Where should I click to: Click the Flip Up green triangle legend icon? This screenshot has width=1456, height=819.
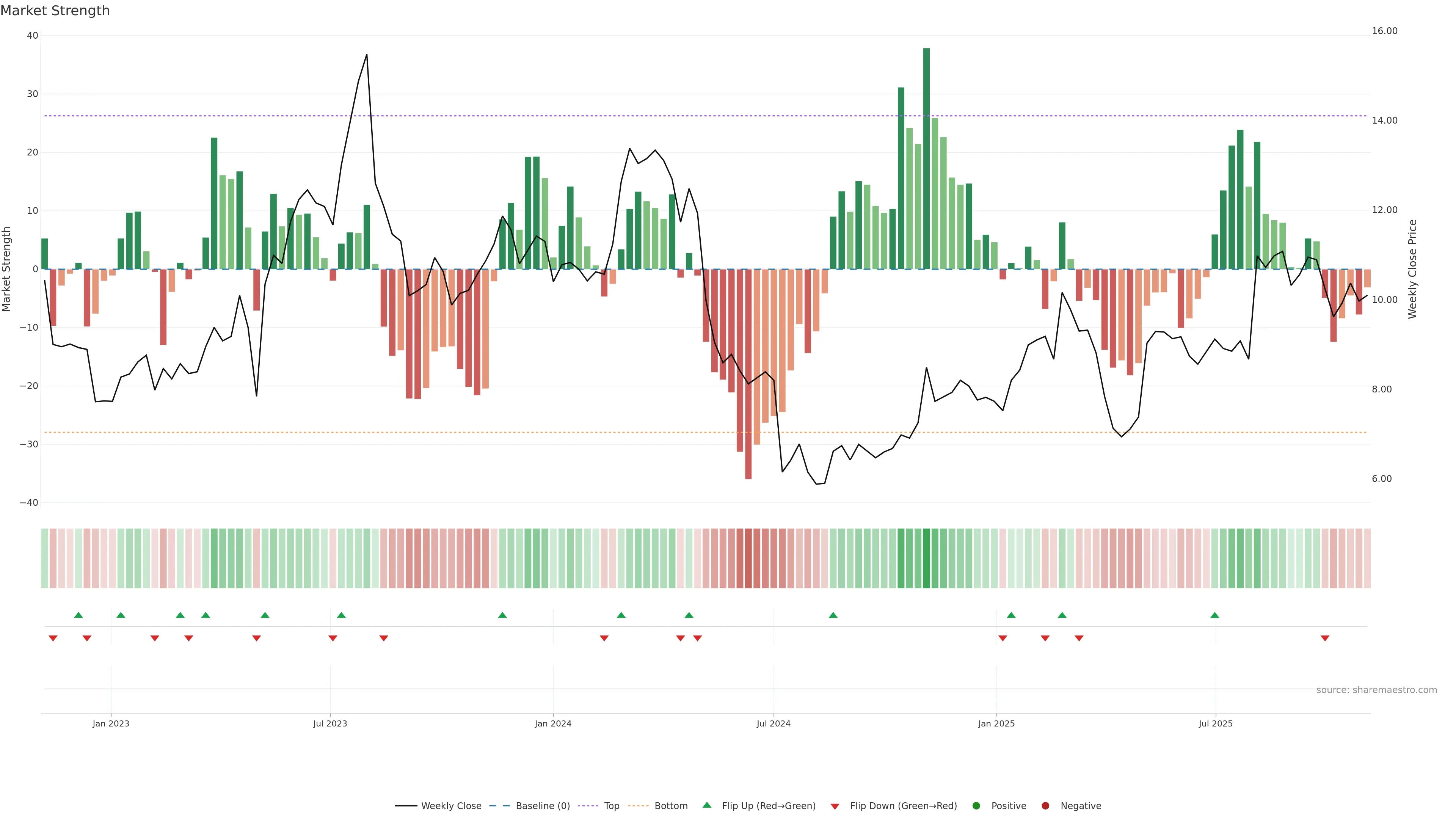706,805
